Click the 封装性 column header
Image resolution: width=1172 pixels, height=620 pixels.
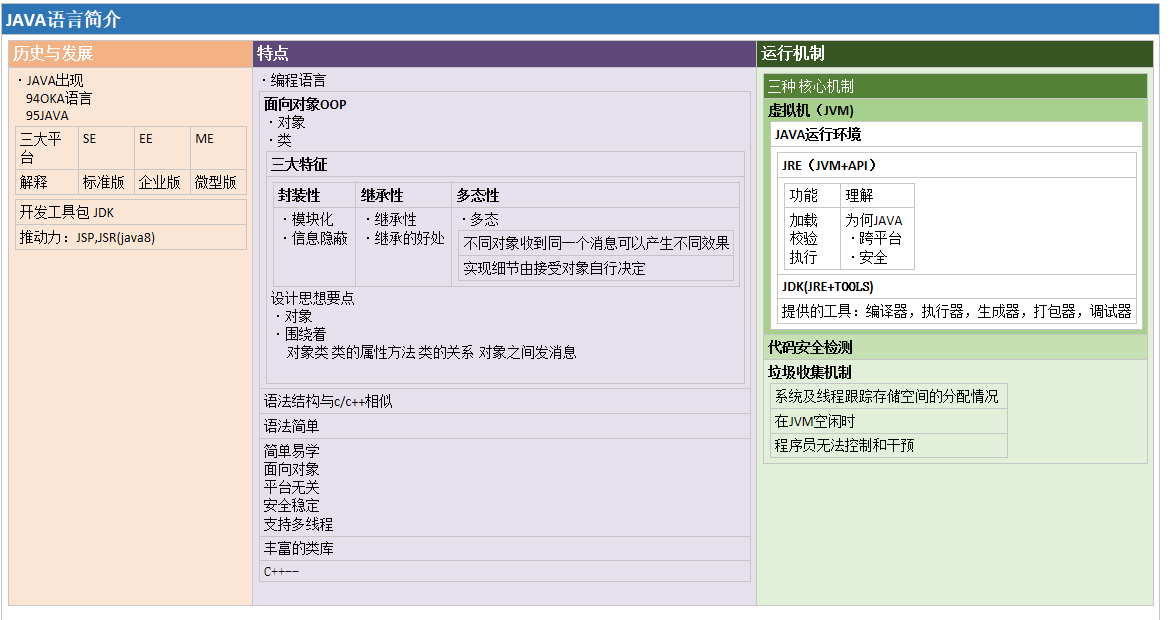[x=299, y=195]
